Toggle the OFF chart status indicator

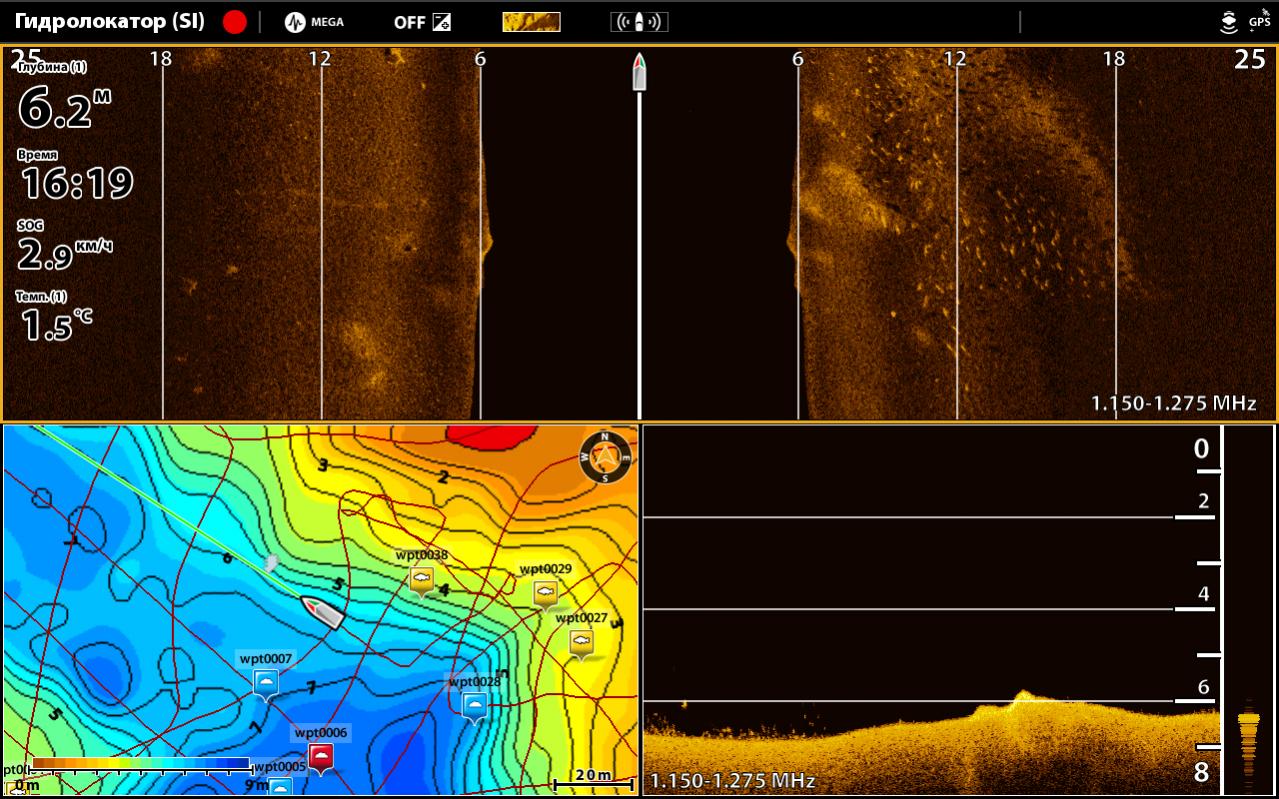click(421, 22)
